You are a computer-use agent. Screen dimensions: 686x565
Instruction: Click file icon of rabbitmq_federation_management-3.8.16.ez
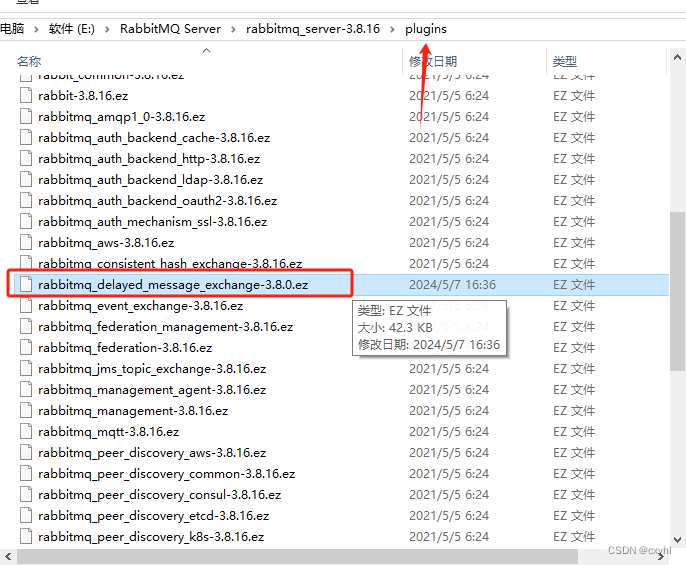click(26, 326)
